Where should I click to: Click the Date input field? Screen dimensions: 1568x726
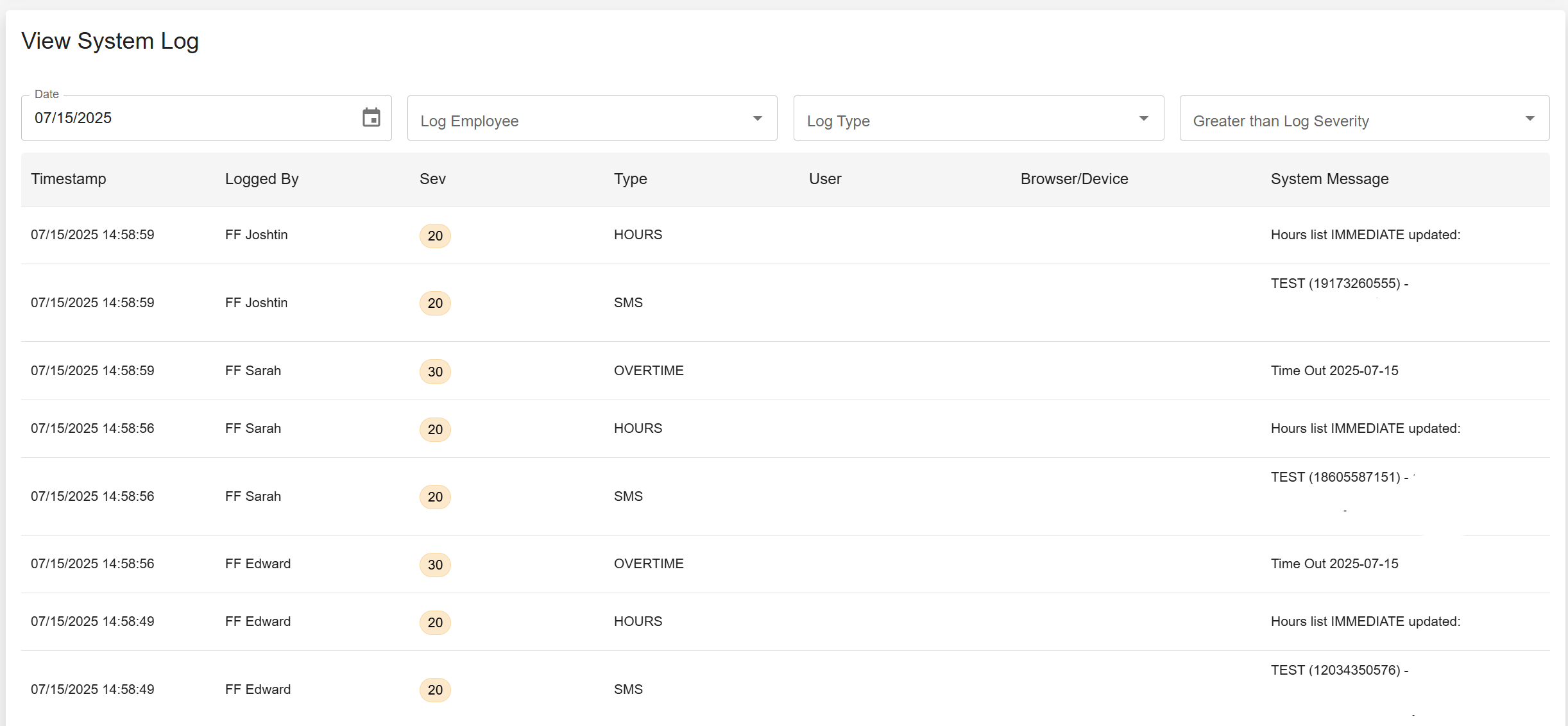tap(192, 118)
